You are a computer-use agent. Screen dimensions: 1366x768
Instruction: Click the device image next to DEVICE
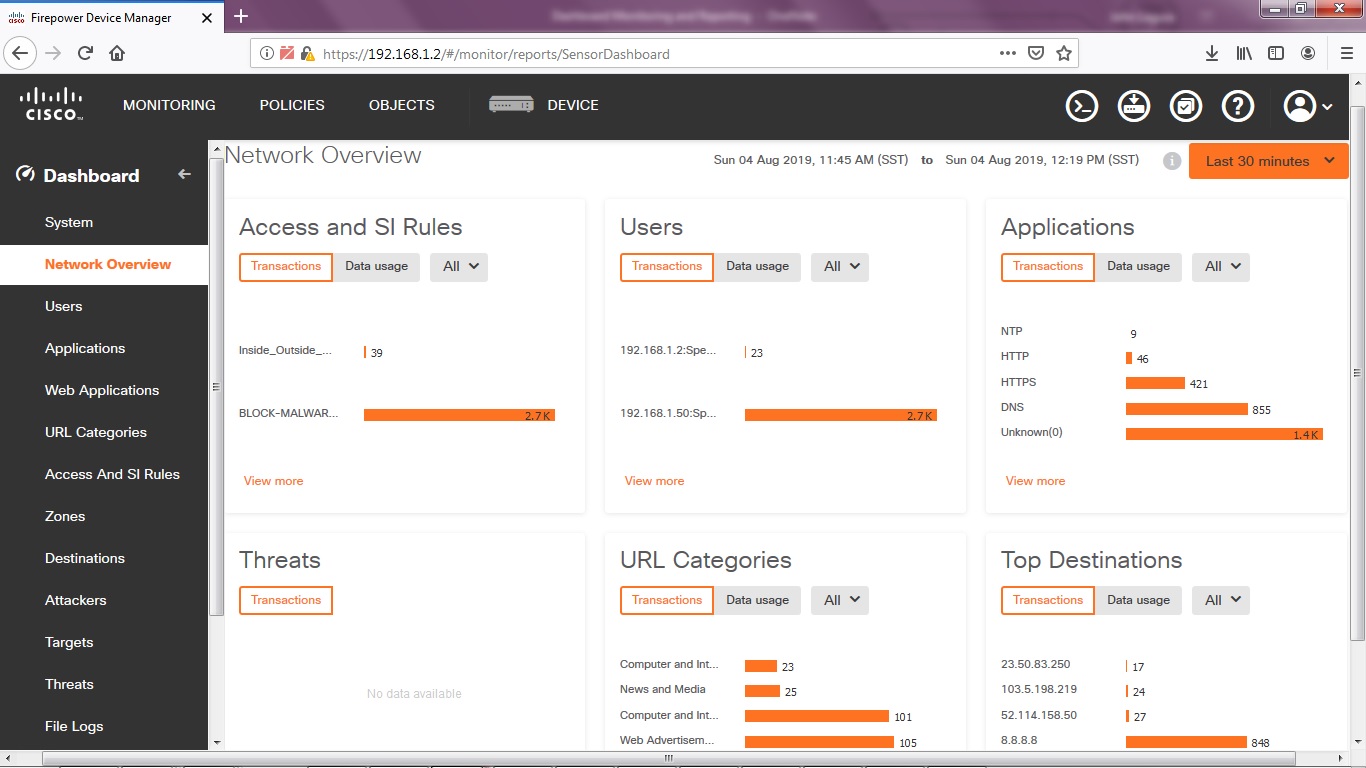click(511, 104)
